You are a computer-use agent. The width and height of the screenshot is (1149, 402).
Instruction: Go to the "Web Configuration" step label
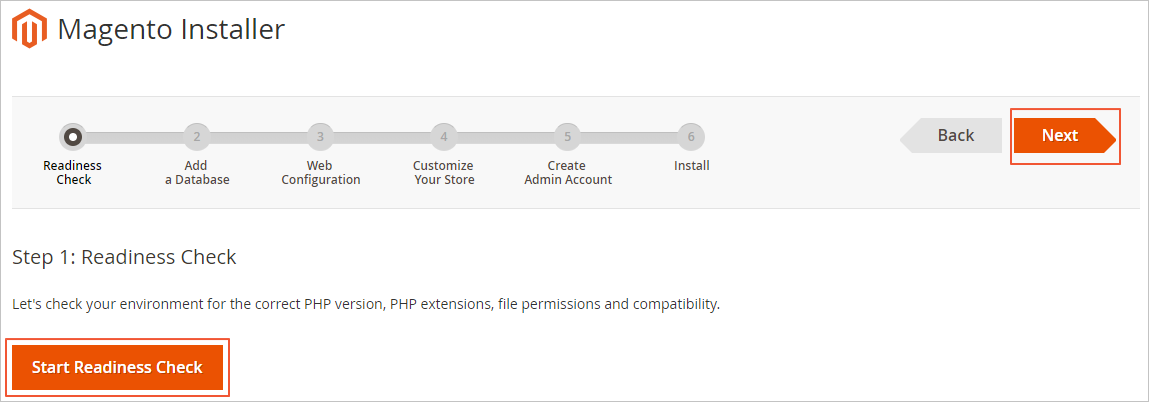tap(320, 173)
